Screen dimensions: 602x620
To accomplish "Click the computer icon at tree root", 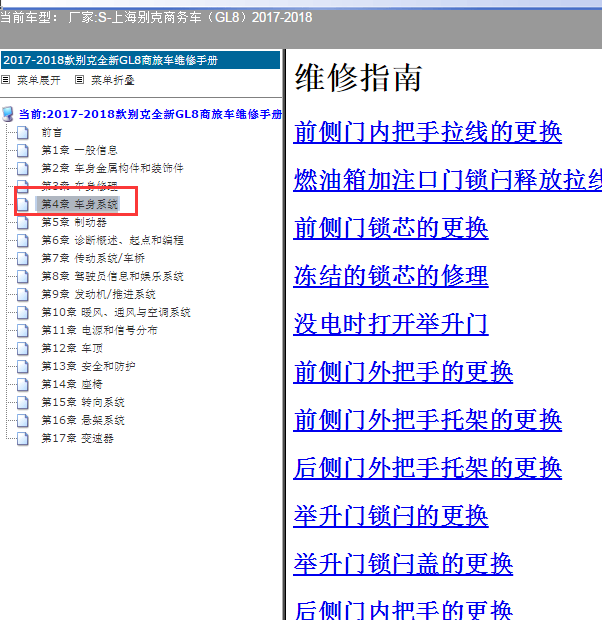I will point(8,114).
